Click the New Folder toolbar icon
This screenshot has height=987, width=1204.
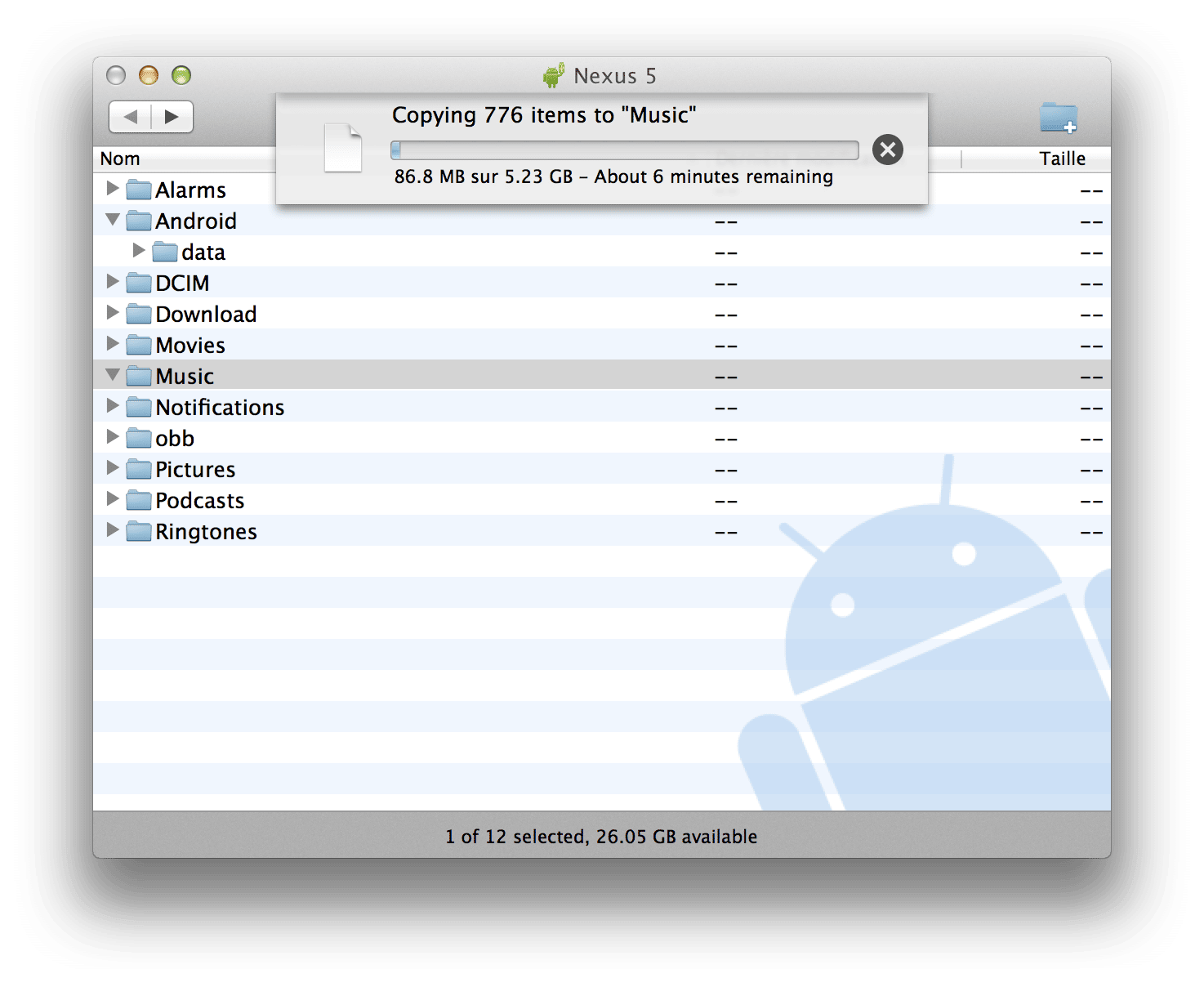(x=1059, y=118)
